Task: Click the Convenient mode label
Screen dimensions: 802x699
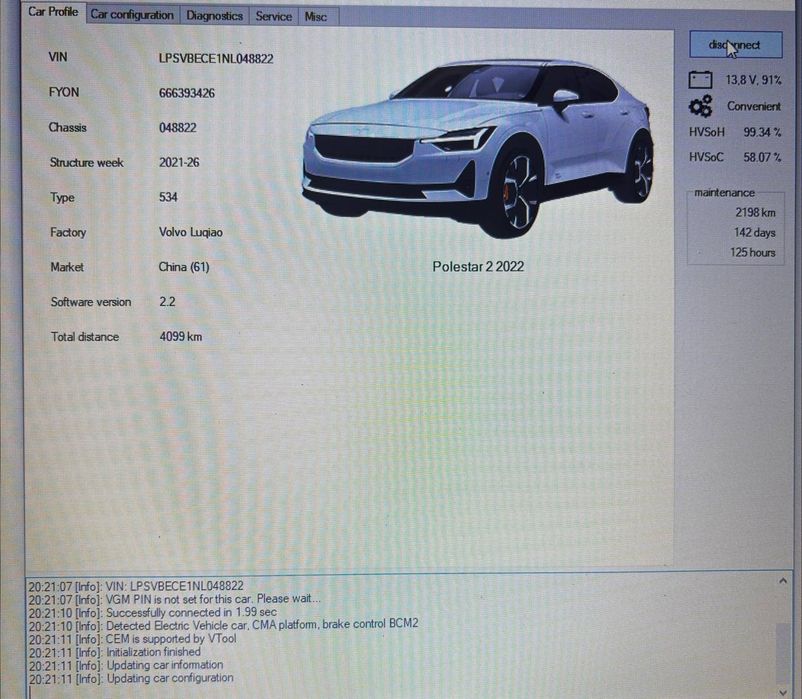Action: [x=754, y=106]
